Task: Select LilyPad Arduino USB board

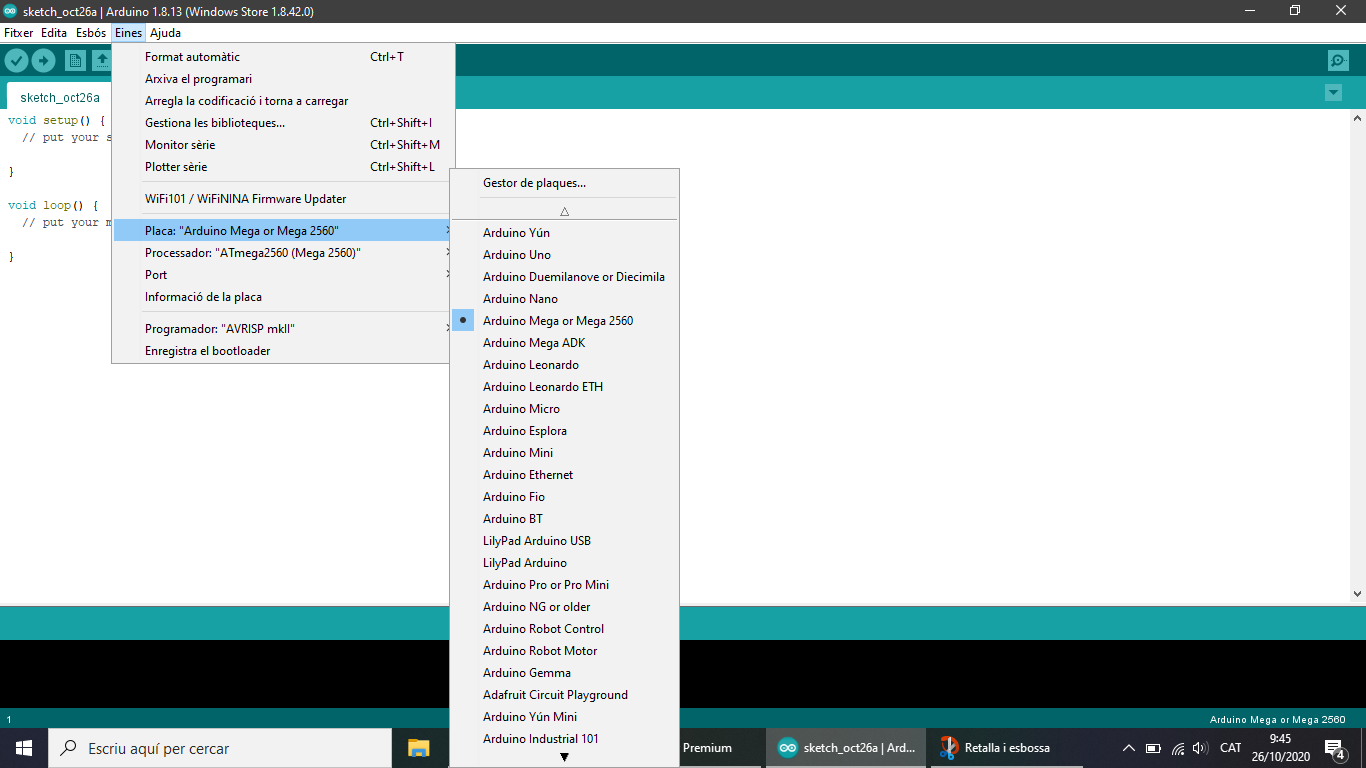Action: tap(564, 541)
